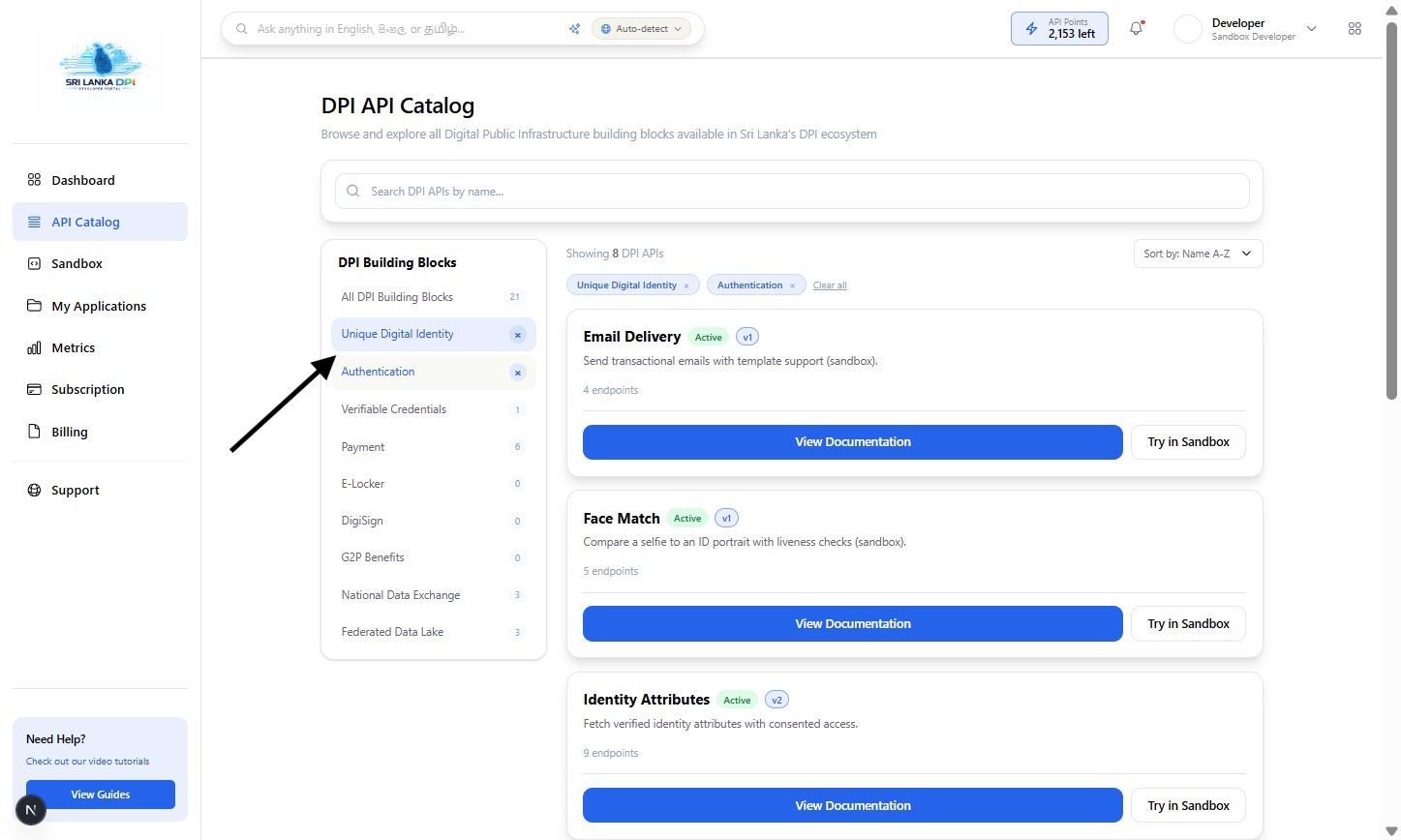Click the v1 badge on Email Delivery

point(747,337)
